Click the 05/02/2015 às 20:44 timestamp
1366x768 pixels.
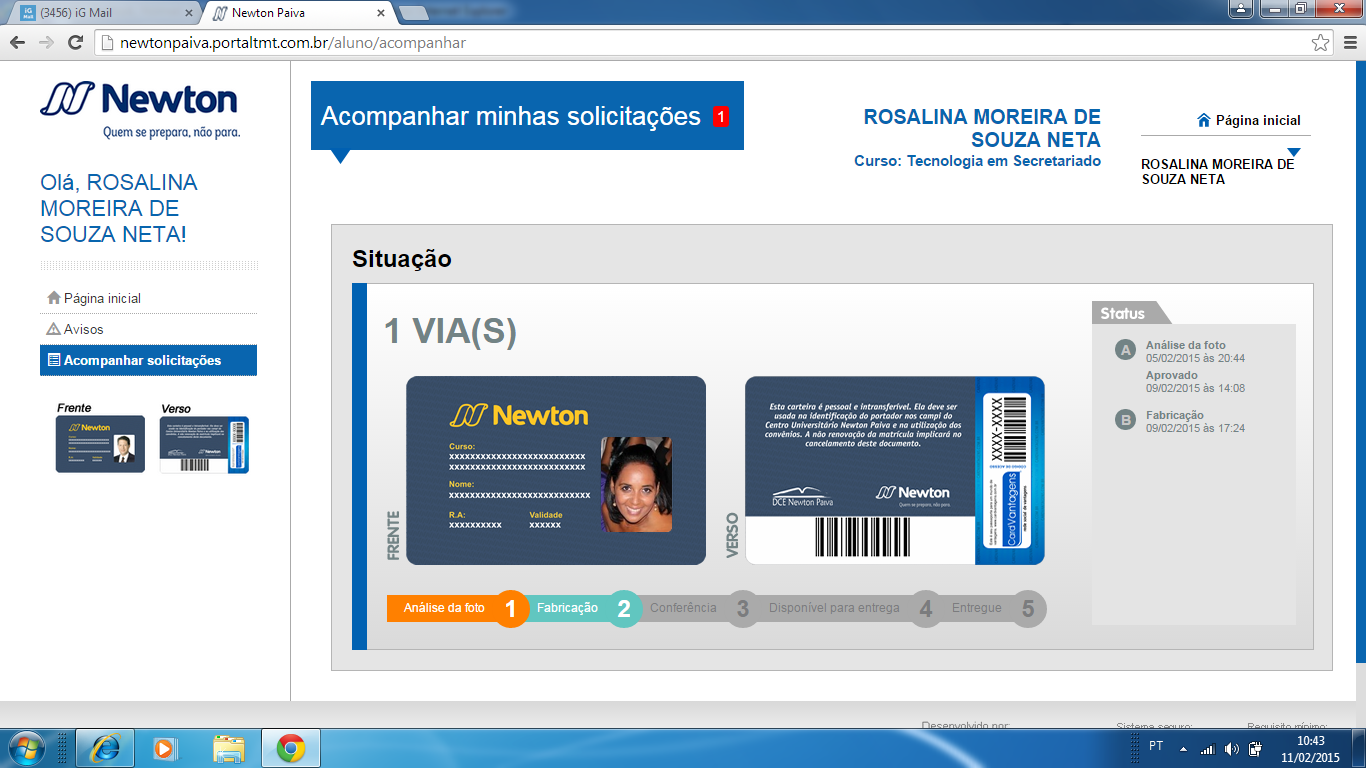pyautogui.click(x=1195, y=358)
